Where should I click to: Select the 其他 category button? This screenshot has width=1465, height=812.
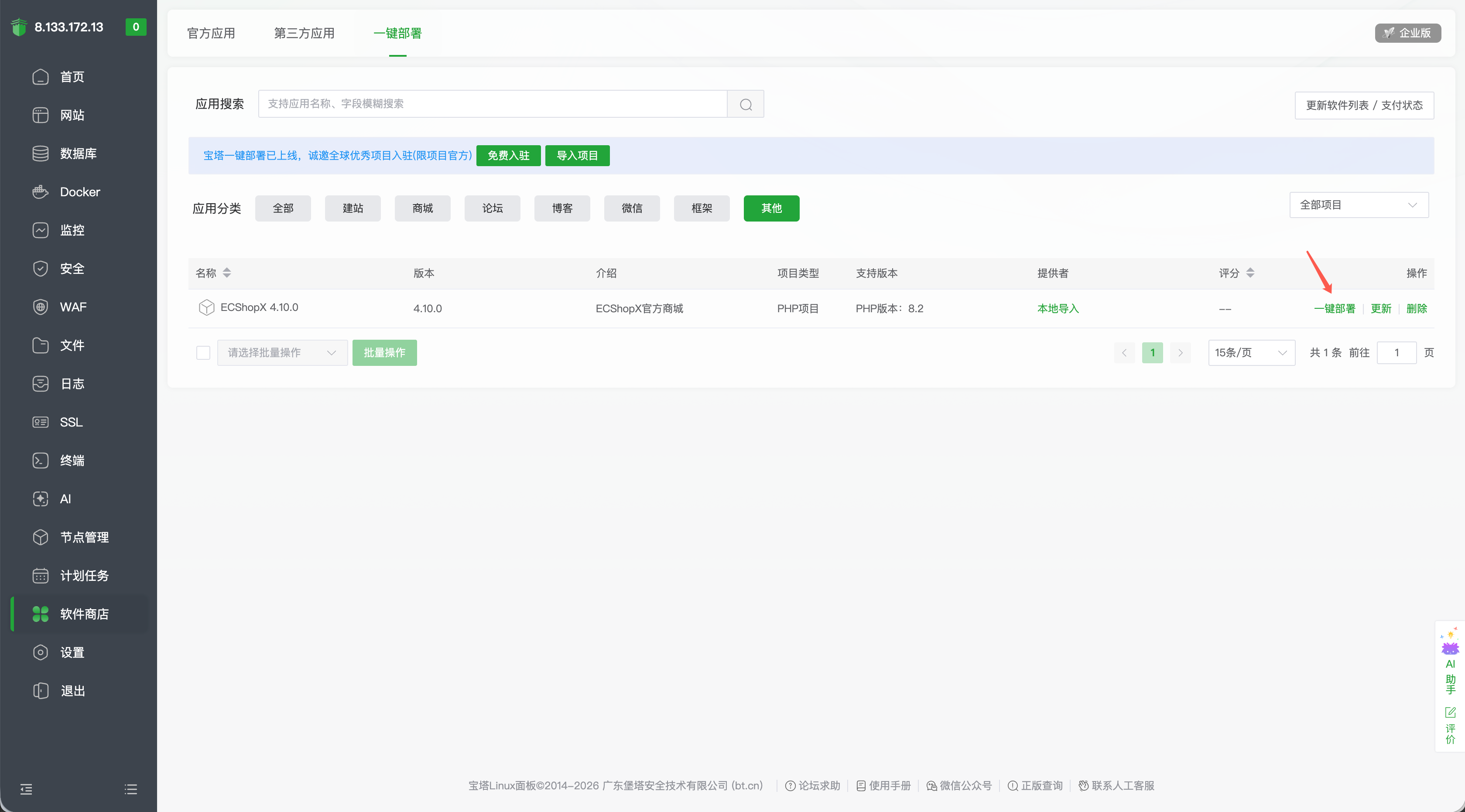772,208
